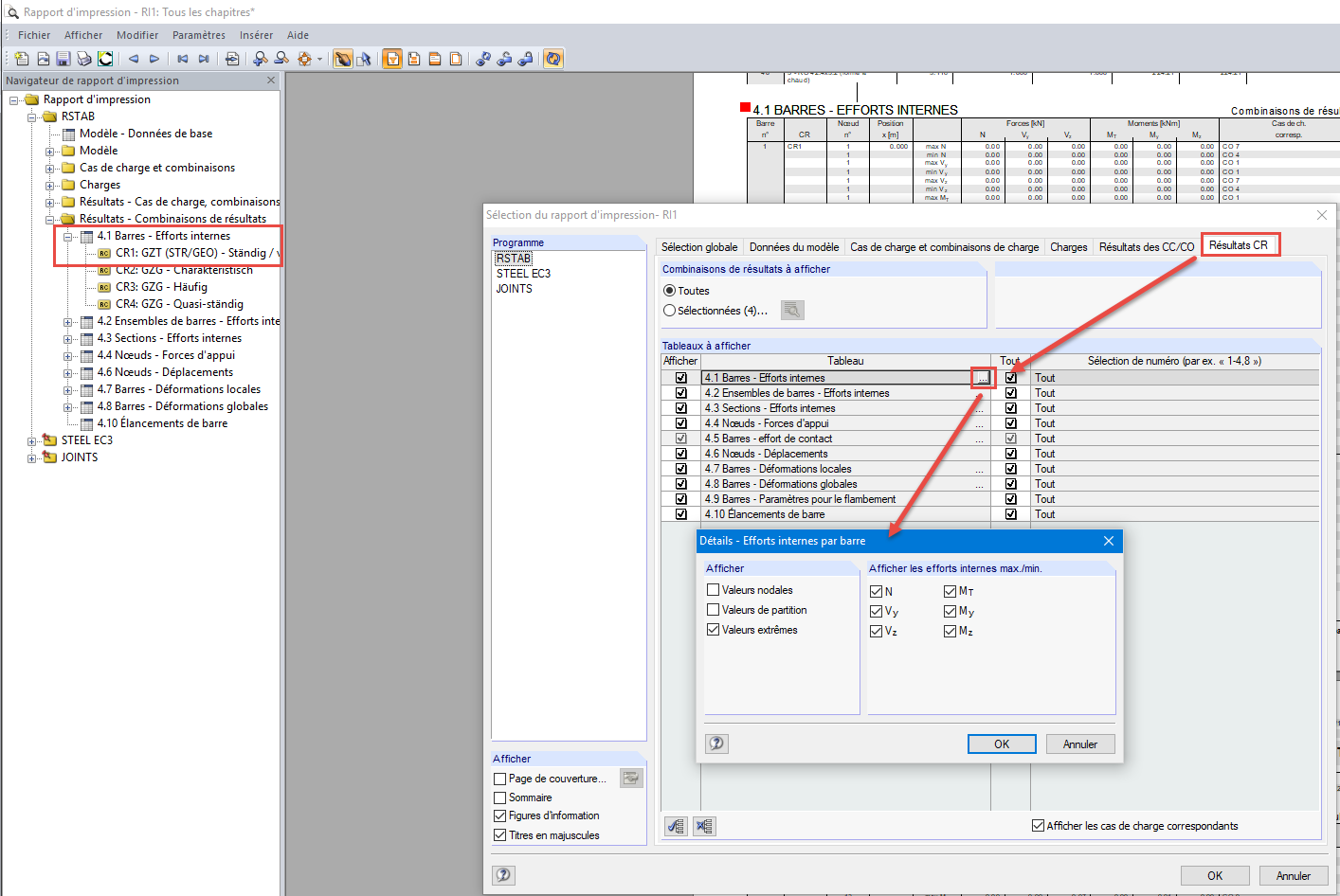Image resolution: width=1340 pixels, height=896 pixels.
Task: Expand the Charges tree node
Action: 49,185
